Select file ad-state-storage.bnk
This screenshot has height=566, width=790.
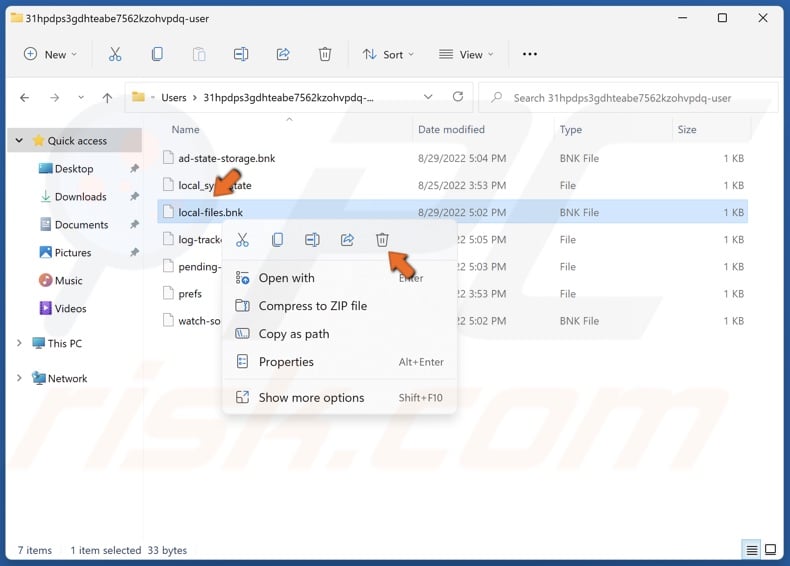(x=452, y=158)
